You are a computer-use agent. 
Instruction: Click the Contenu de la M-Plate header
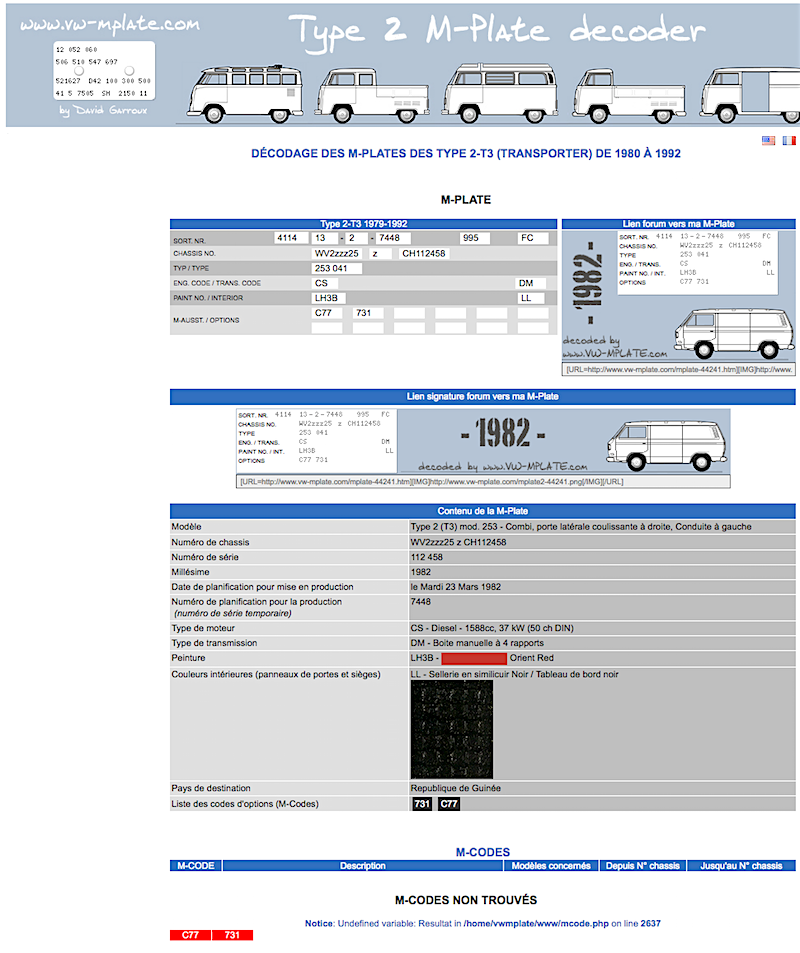point(483,511)
